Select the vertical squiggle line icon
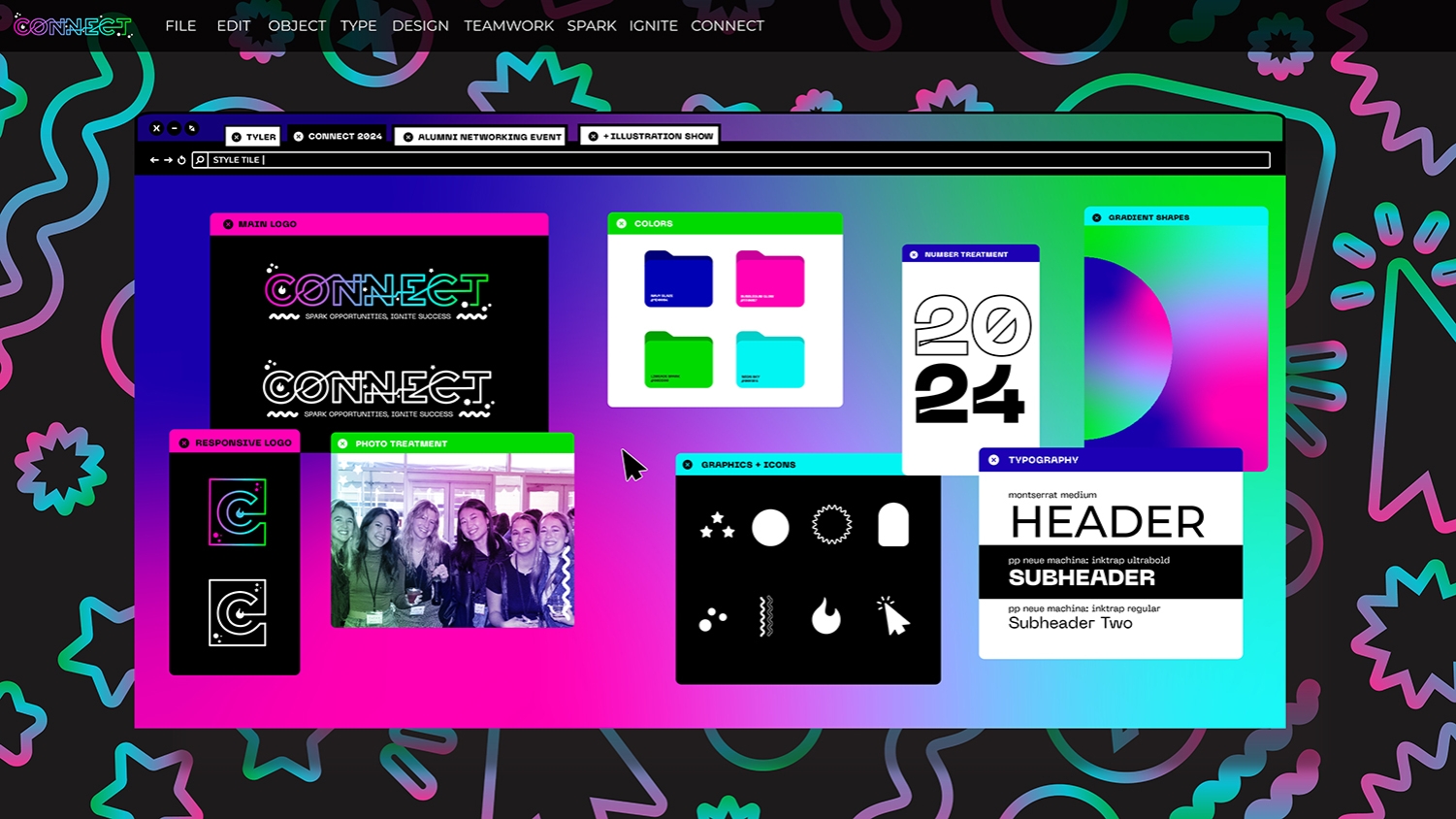Viewport: 1456px width, 819px height. [x=765, y=616]
